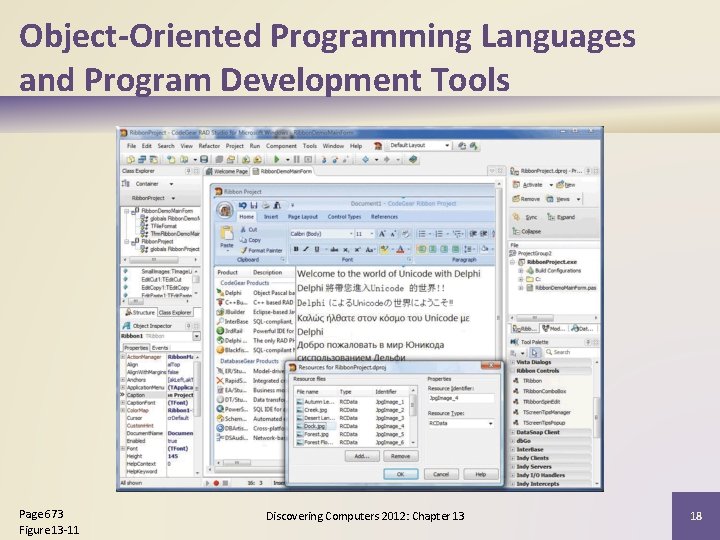Image resolution: width=720 pixels, height=540 pixels.
Task: Click the Save floppy-disk icon in the toolbar
Action: pyautogui.click(x=204, y=159)
